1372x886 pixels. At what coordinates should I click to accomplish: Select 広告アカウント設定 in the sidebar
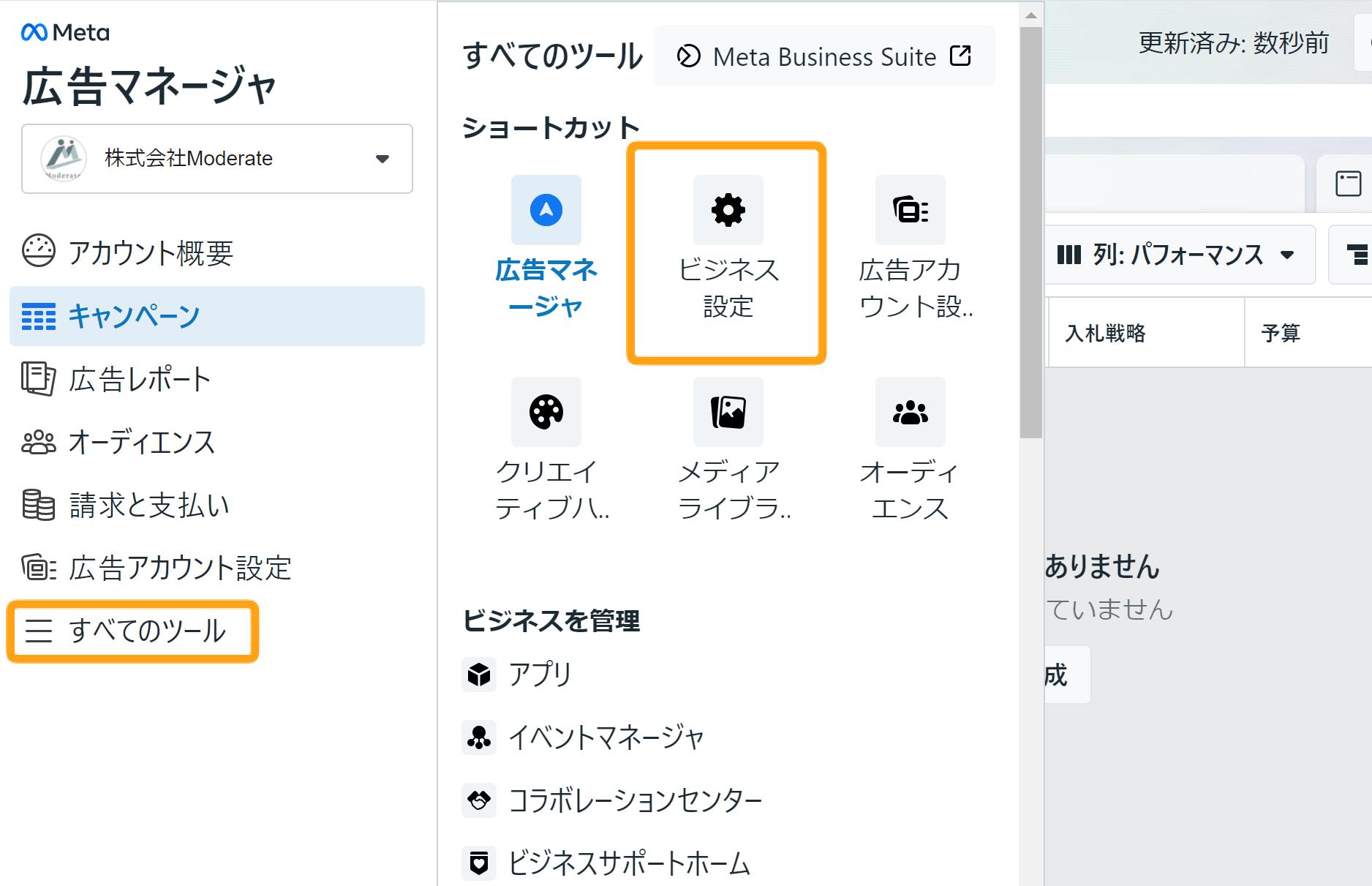217,568
